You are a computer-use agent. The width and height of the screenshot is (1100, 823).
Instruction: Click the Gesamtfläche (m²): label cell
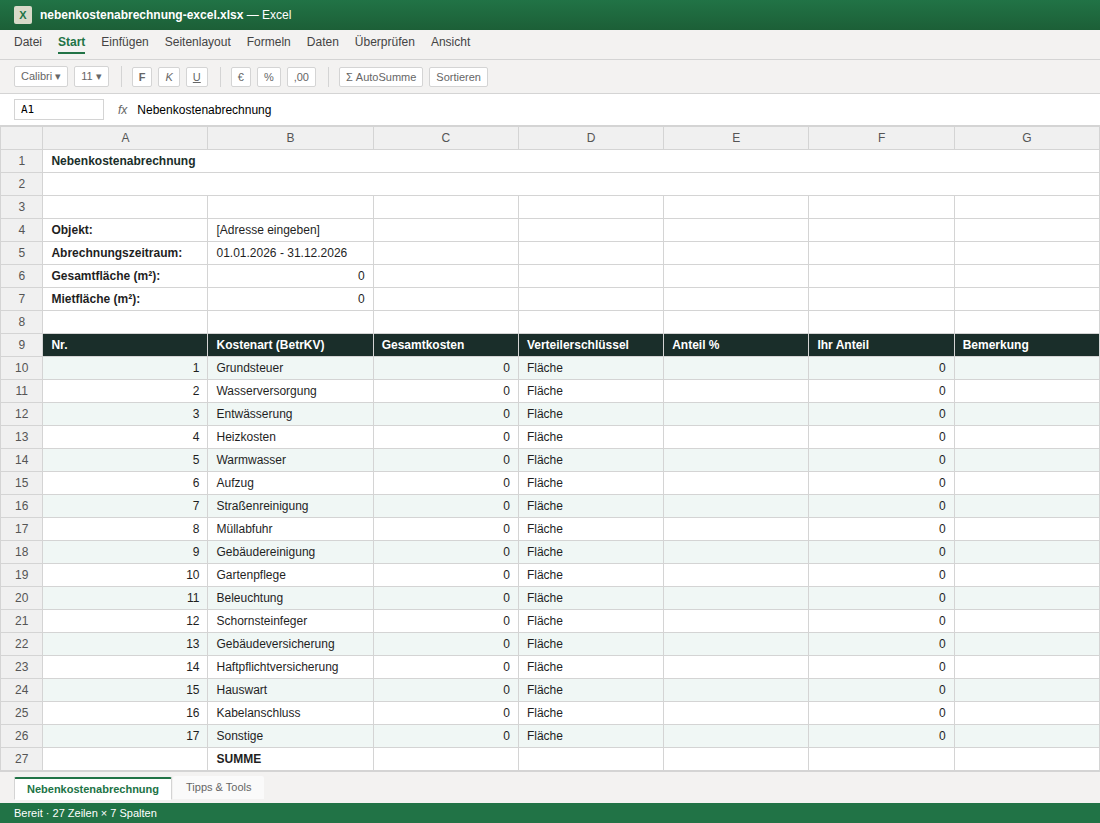(125, 276)
